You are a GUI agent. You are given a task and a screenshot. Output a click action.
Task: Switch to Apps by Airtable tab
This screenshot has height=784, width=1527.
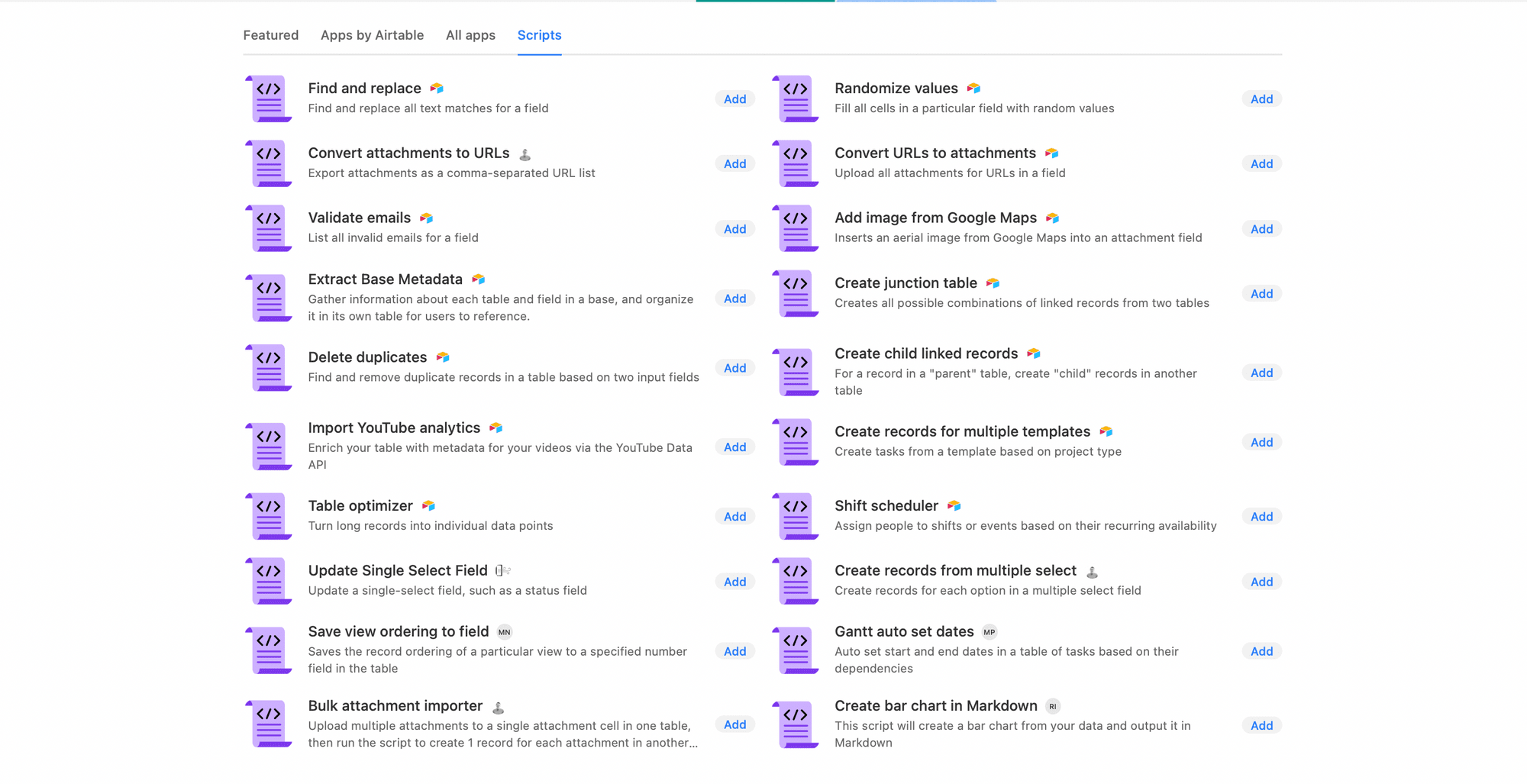point(372,35)
